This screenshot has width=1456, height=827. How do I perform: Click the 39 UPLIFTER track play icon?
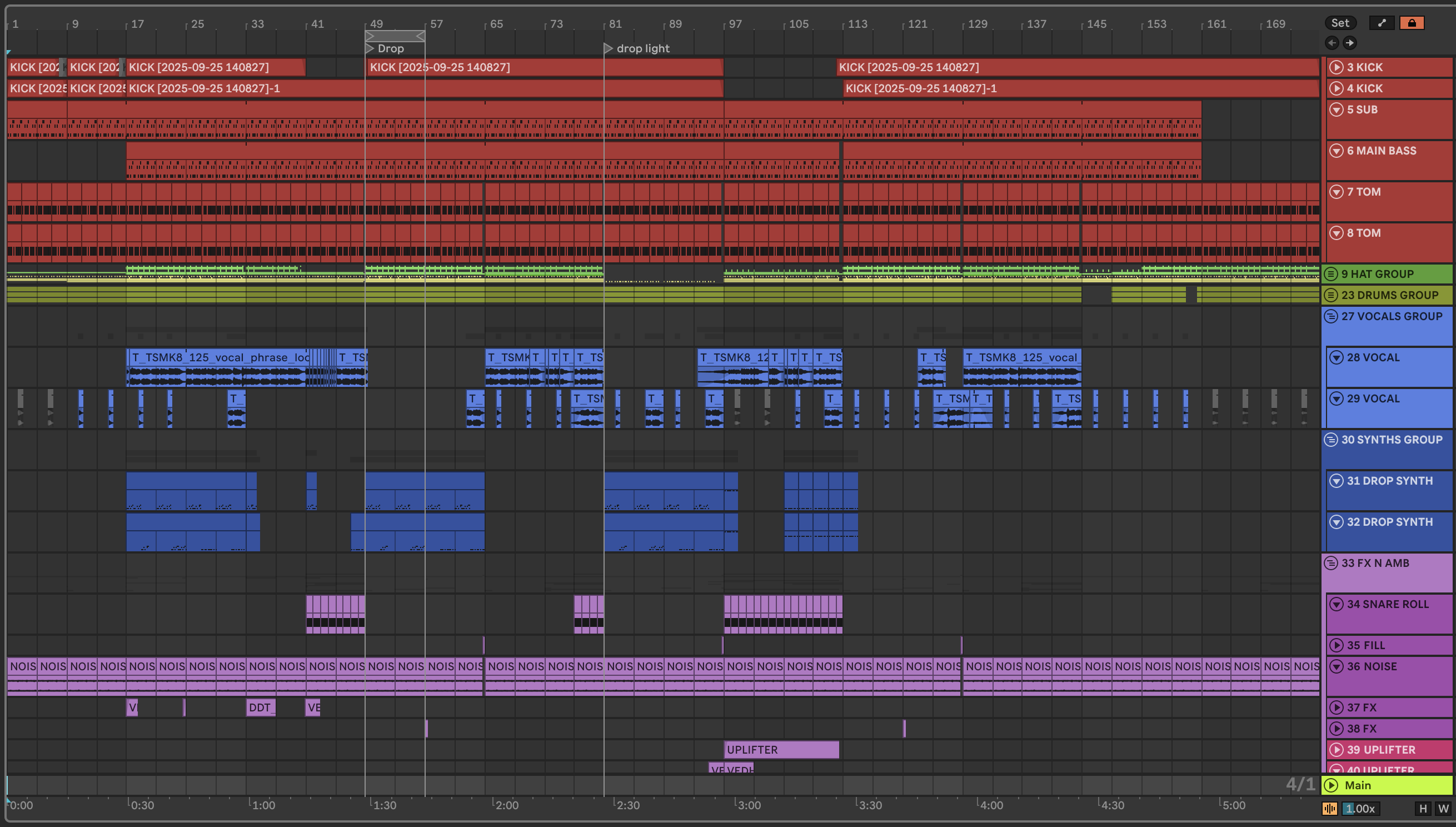(1336, 749)
